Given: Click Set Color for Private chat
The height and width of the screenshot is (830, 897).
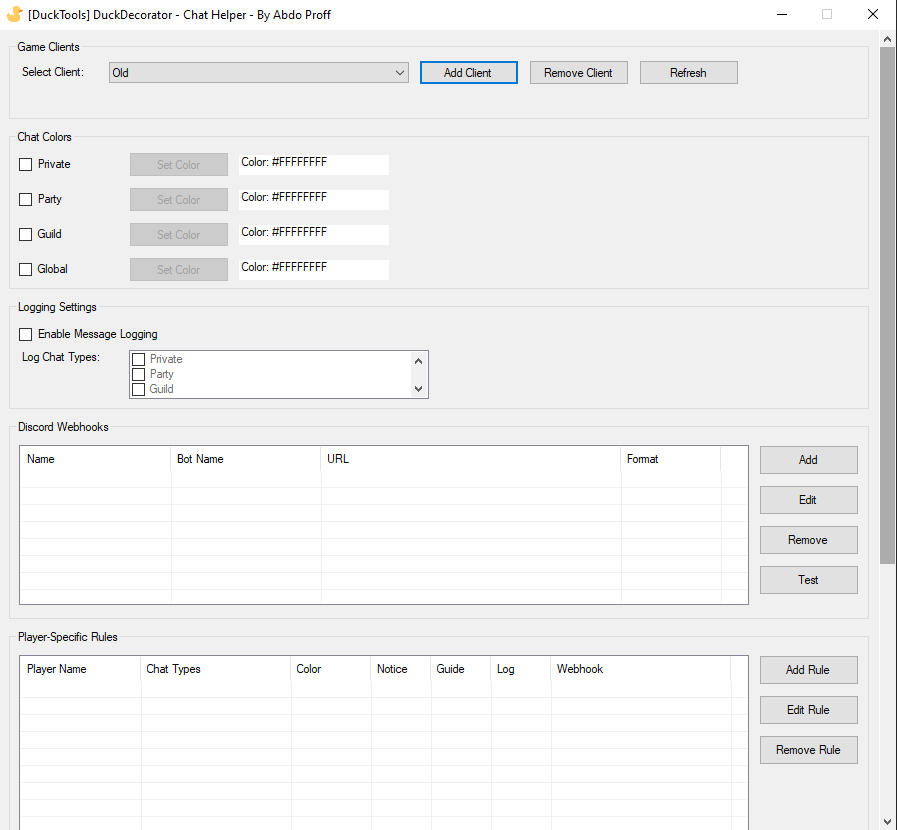Looking at the screenshot, I should tap(178, 164).
